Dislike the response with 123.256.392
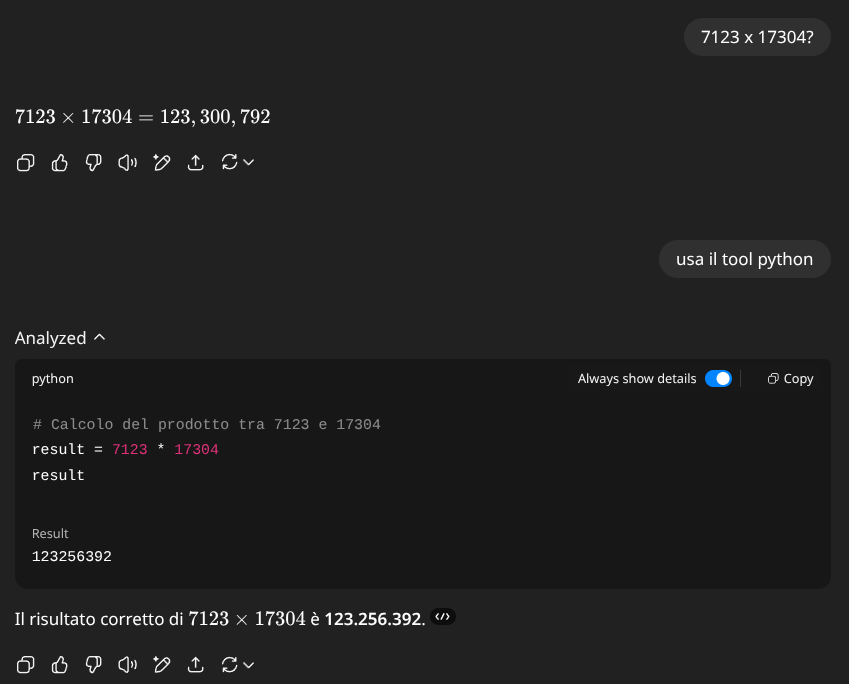 pyautogui.click(x=94, y=664)
